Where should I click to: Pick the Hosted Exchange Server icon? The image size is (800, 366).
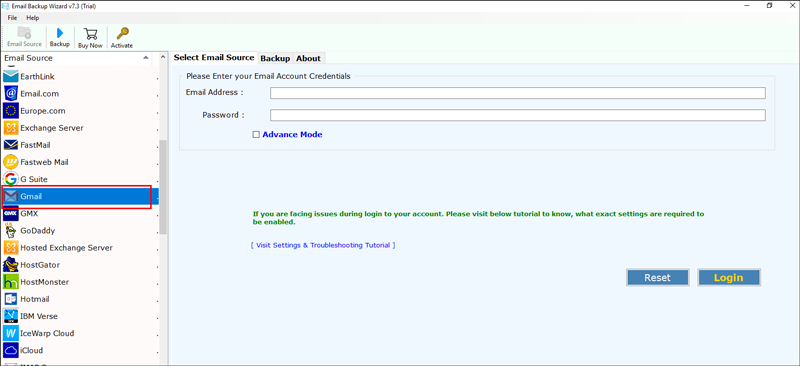point(11,248)
